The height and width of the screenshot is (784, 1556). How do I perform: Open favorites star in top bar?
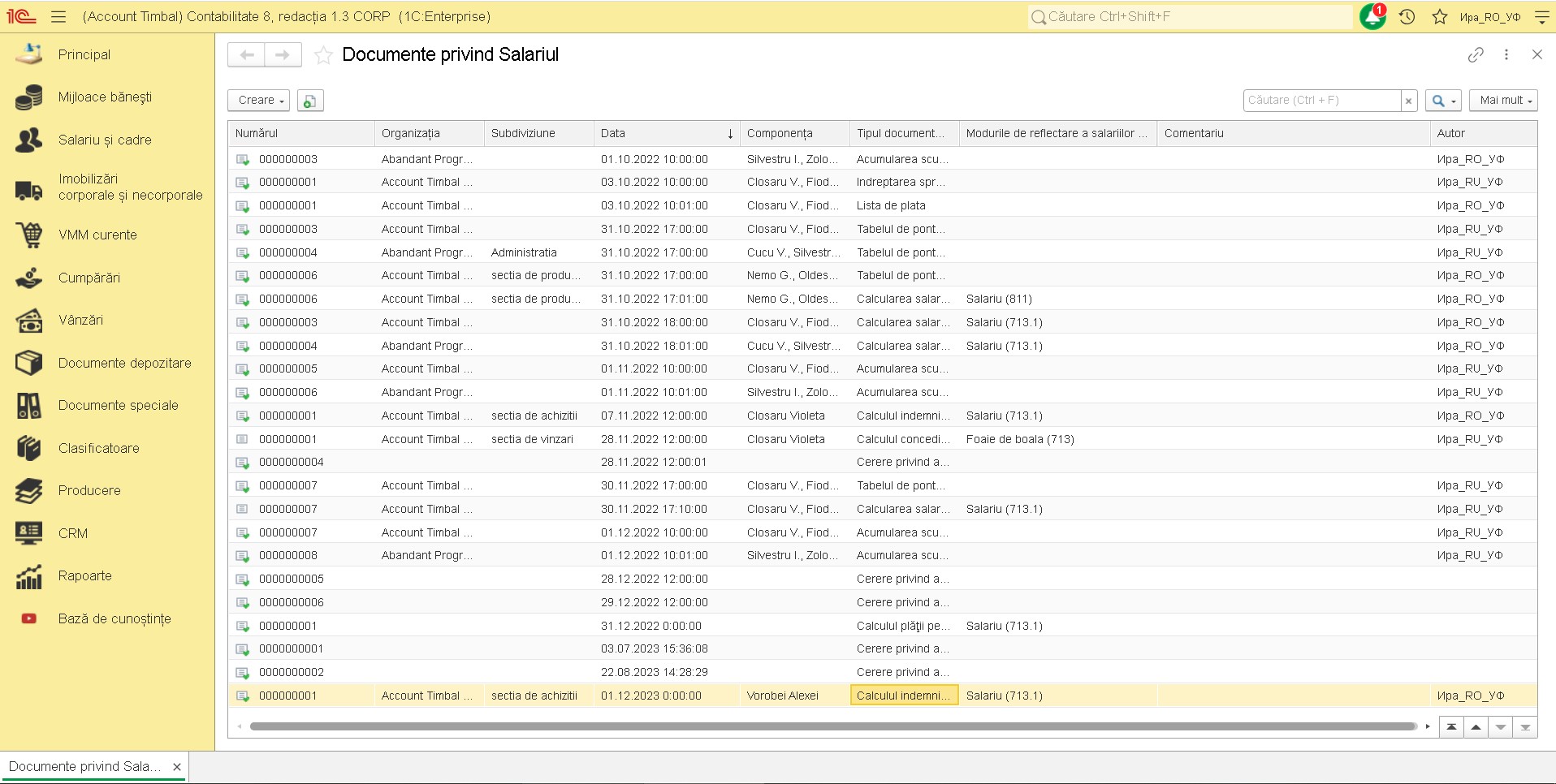coord(1440,17)
